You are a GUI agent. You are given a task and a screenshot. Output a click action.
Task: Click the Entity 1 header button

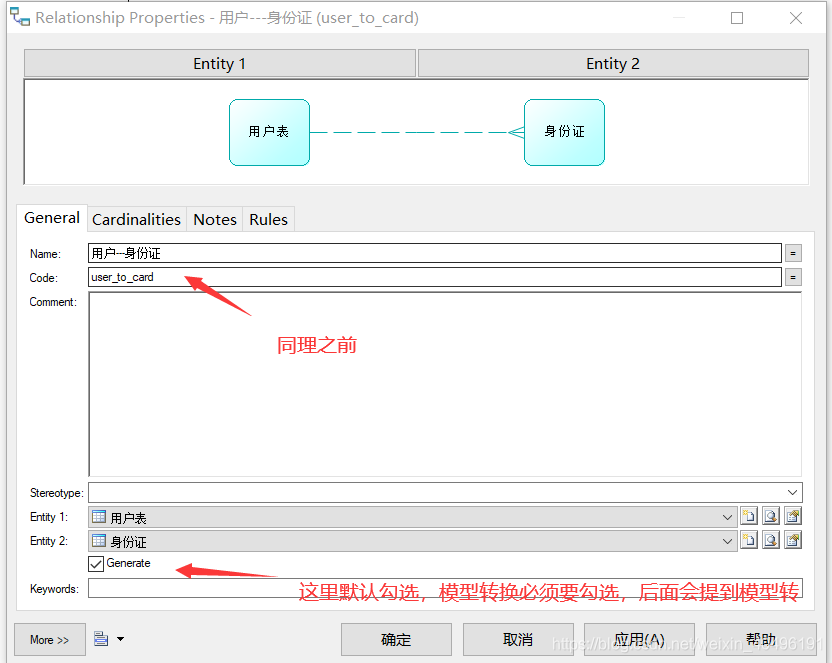point(220,64)
